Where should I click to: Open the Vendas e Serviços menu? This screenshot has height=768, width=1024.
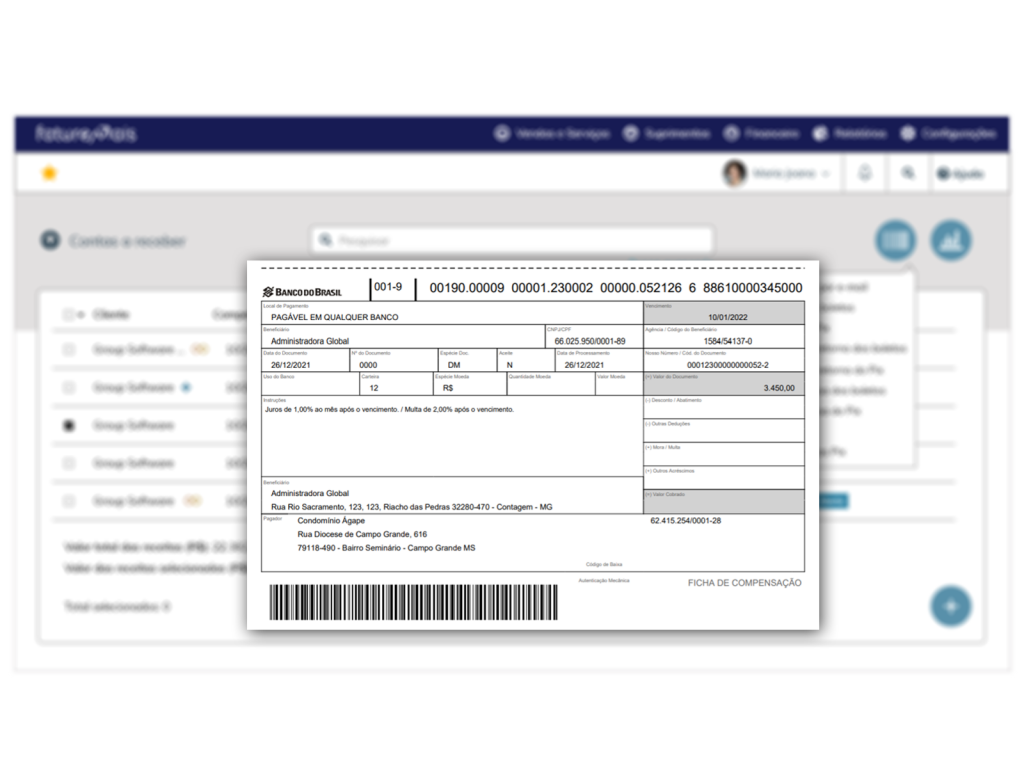pos(552,134)
